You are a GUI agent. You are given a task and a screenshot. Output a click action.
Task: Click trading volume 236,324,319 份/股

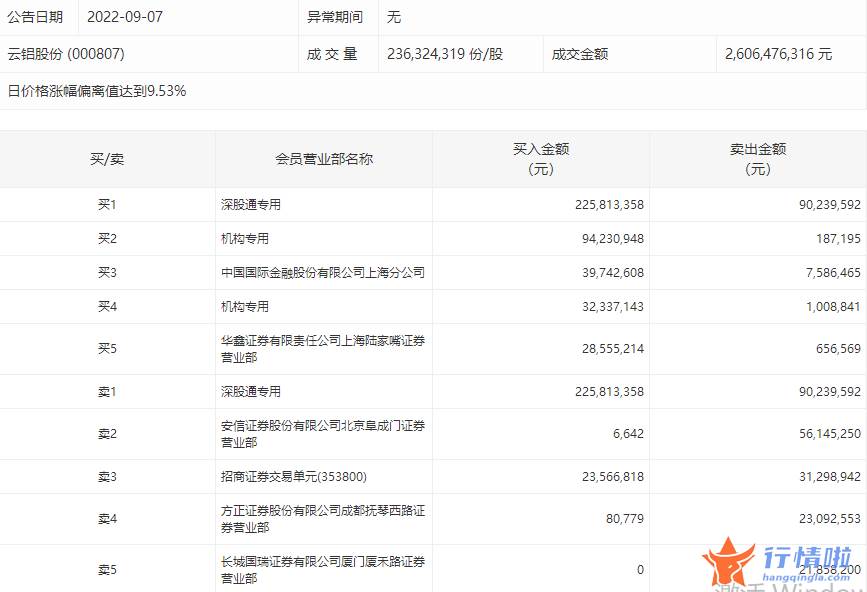pyautogui.click(x=445, y=54)
